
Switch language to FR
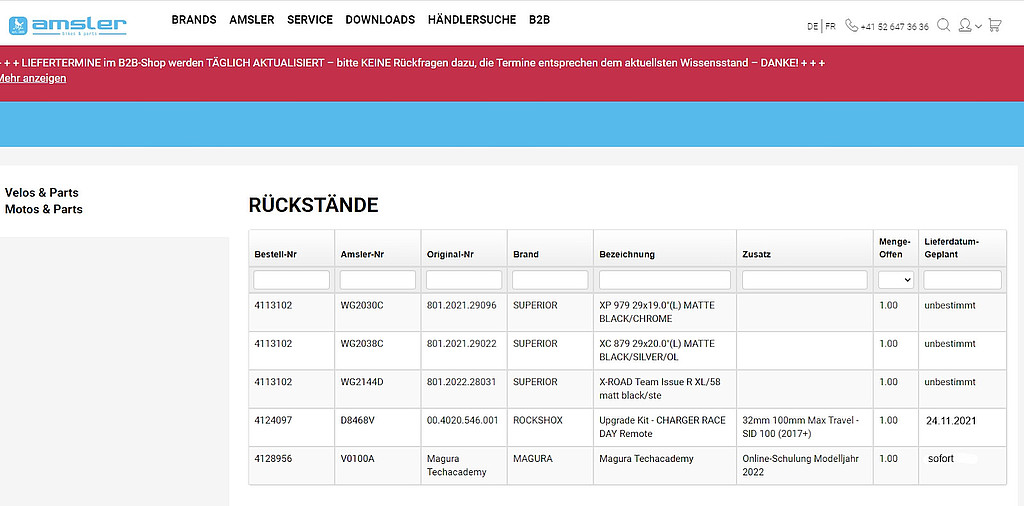tap(830, 27)
